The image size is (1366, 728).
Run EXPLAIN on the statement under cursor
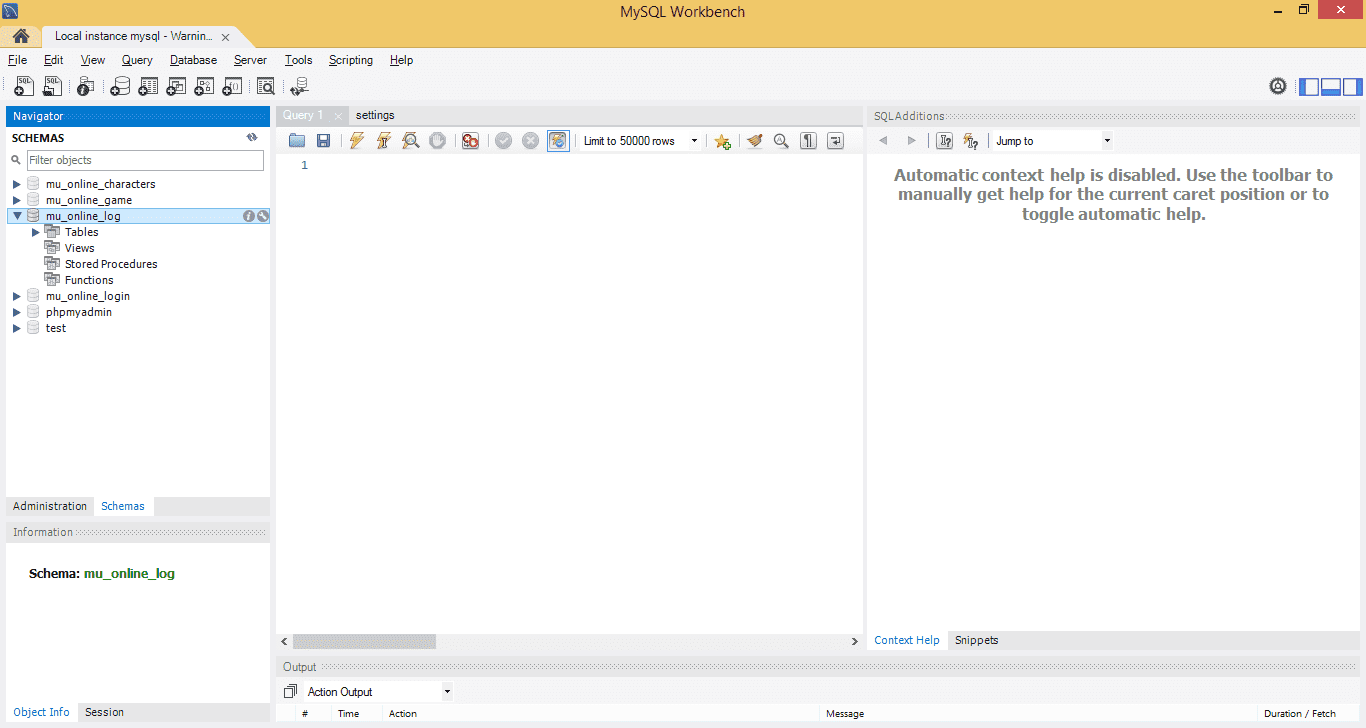(410, 141)
